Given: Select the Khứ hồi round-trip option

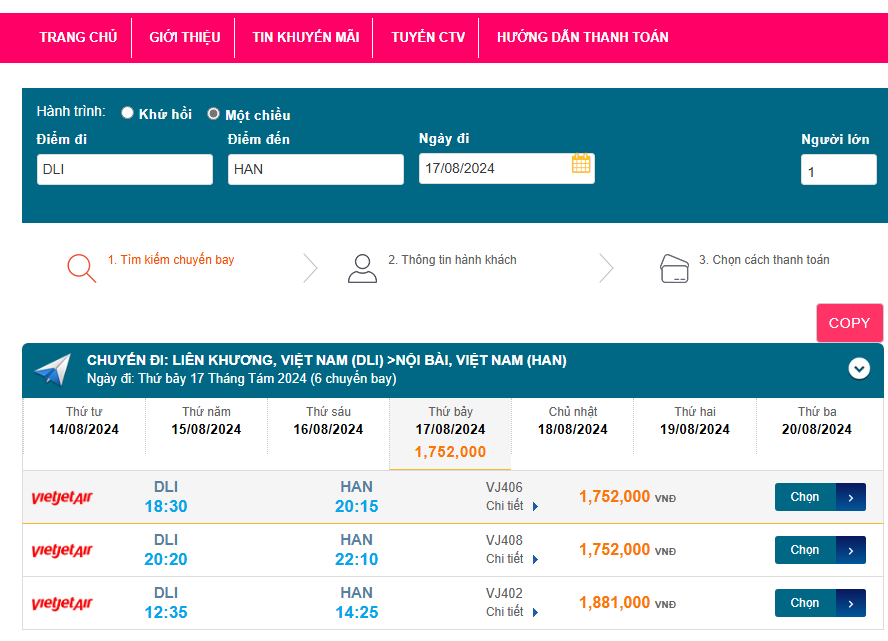Looking at the screenshot, I should pyautogui.click(x=128, y=113).
